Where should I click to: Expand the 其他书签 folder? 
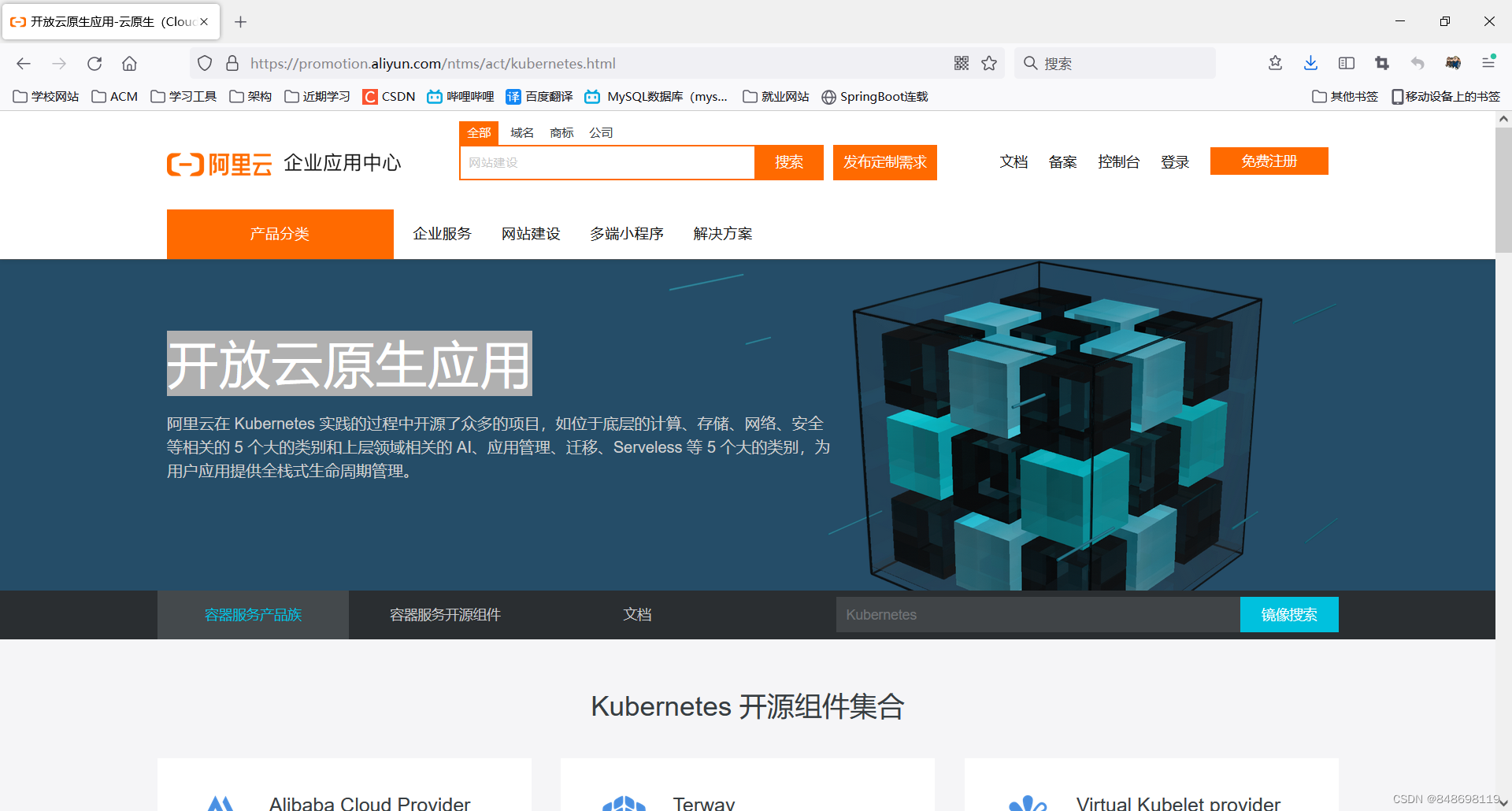[1344, 96]
